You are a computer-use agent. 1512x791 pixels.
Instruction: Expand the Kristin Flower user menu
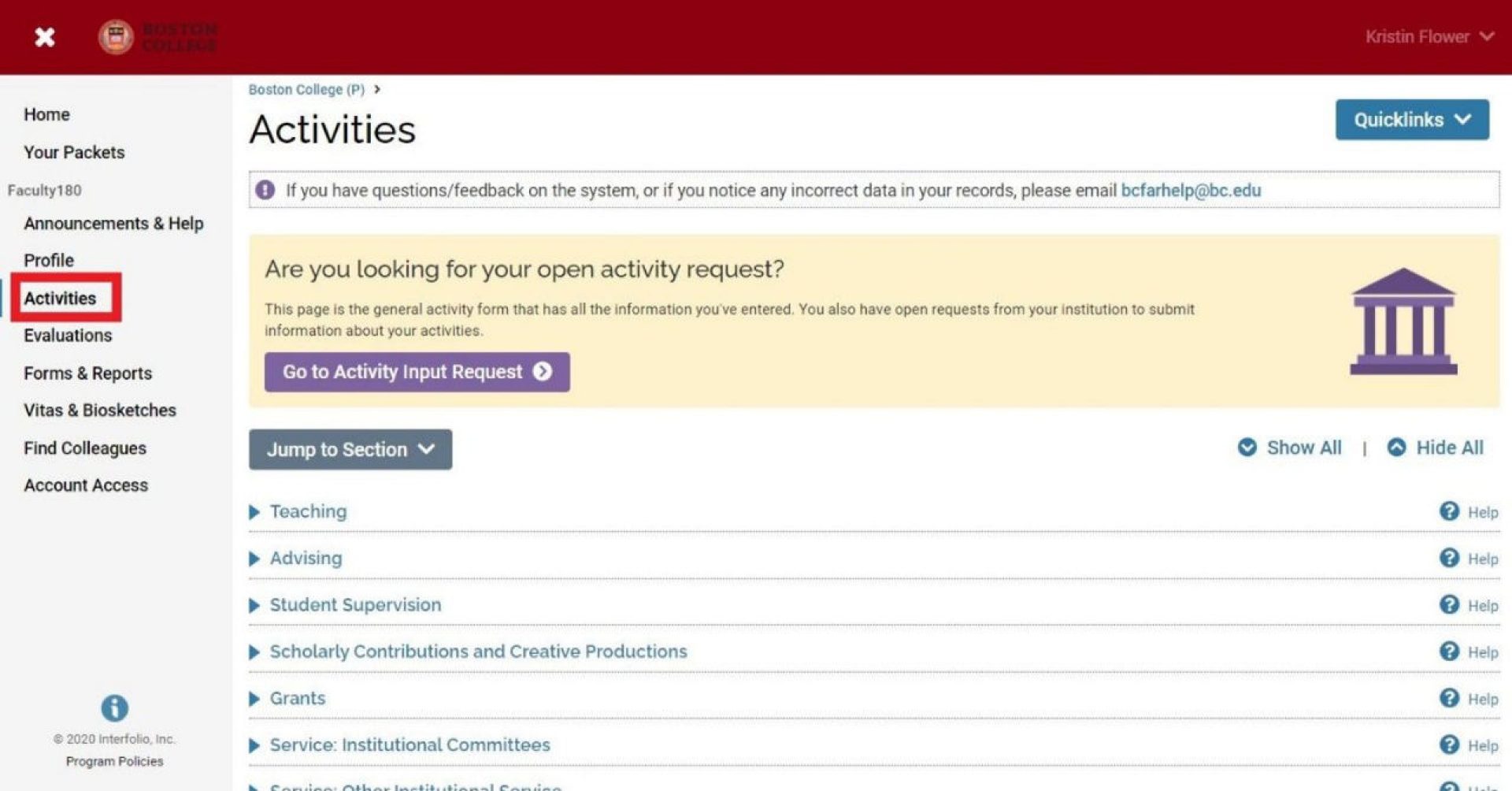(1429, 37)
